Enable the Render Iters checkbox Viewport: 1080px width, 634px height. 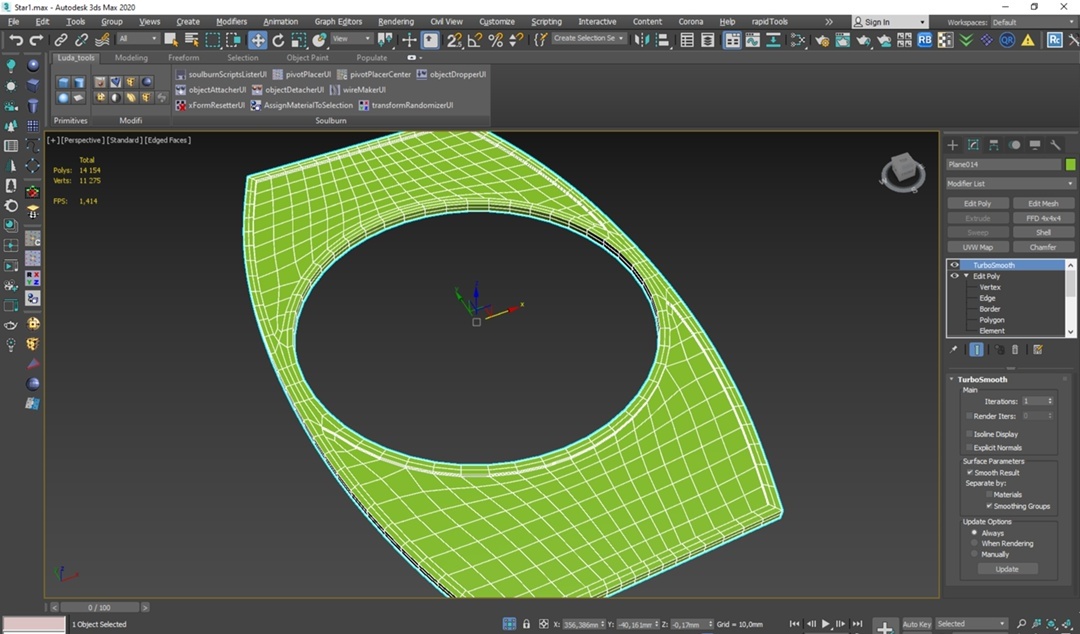tap(970, 416)
